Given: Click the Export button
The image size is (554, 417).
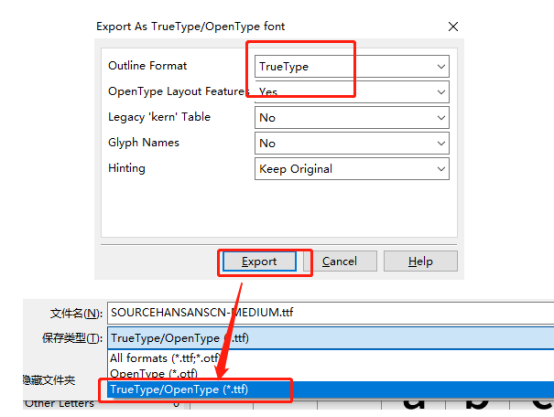Looking at the screenshot, I should [260, 262].
